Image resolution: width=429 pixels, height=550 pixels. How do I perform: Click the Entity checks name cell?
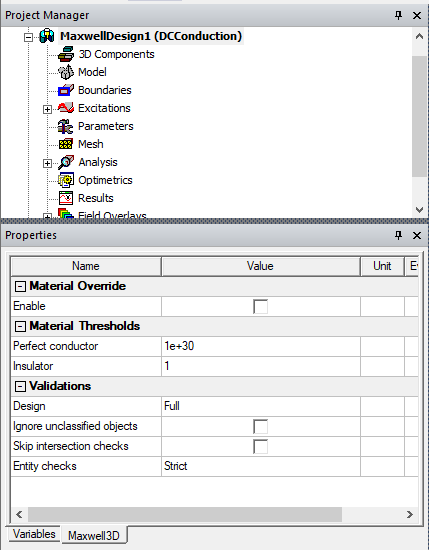[86, 466]
